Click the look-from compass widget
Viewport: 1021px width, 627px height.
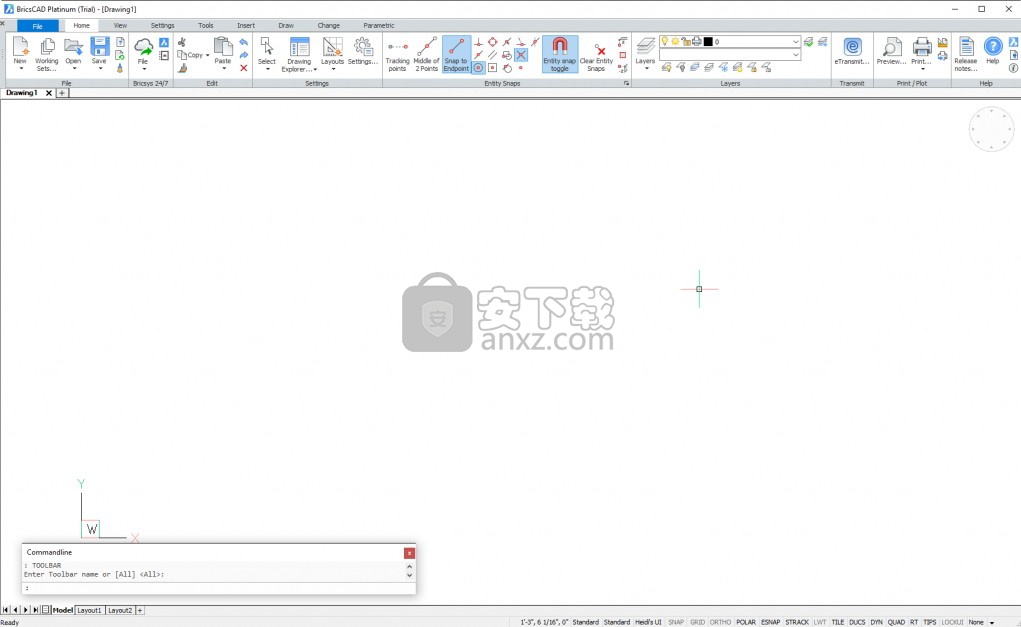click(x=991, y=129)
